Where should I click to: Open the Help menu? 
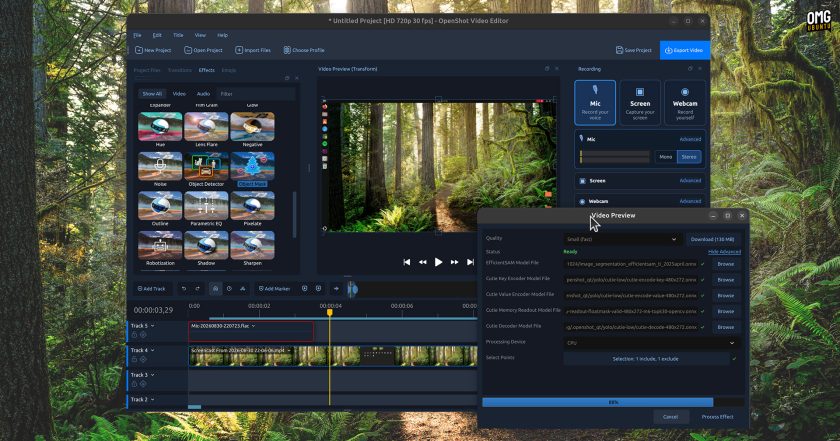pos(222,35)
